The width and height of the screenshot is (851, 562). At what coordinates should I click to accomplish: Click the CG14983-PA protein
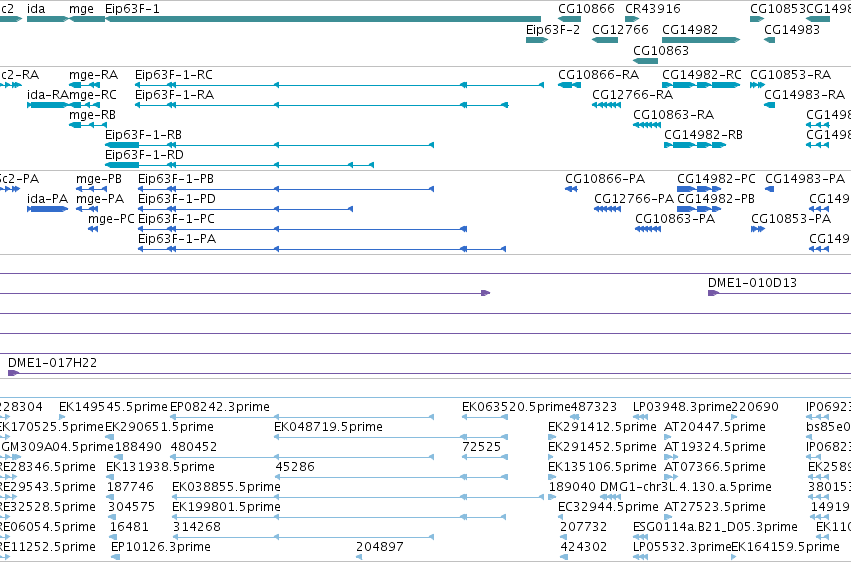coord(770,189)
